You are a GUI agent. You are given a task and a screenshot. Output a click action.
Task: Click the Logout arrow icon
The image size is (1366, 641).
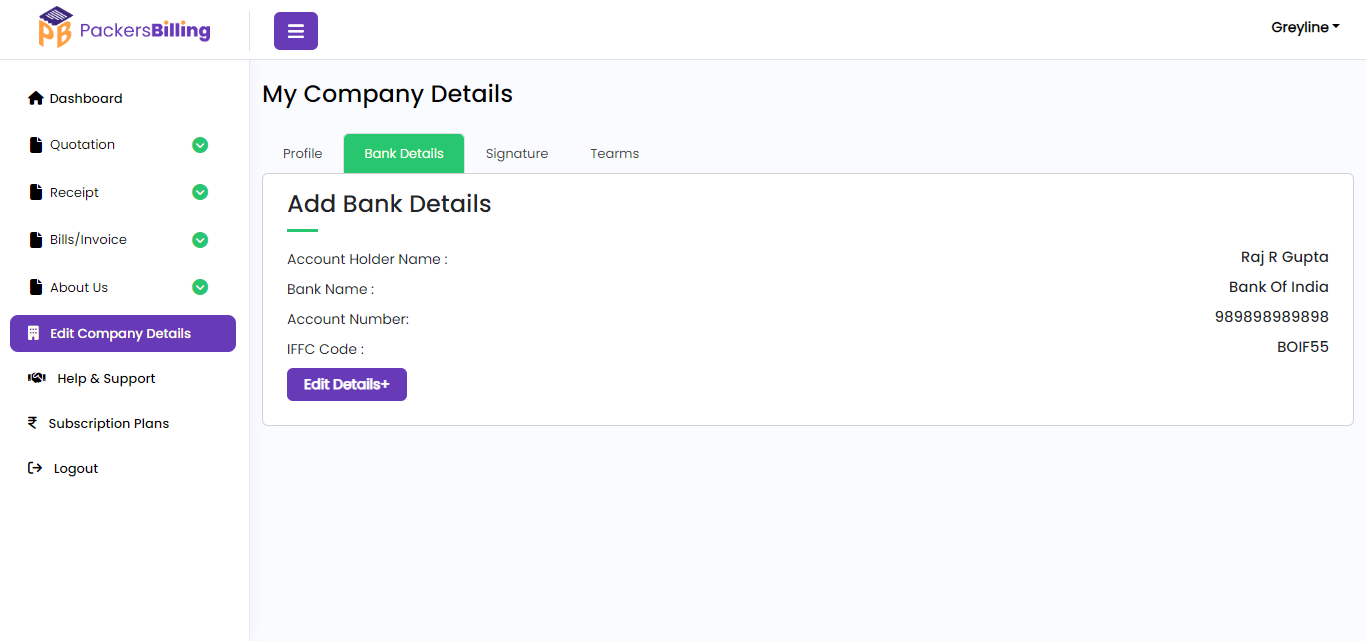[35, 468]
